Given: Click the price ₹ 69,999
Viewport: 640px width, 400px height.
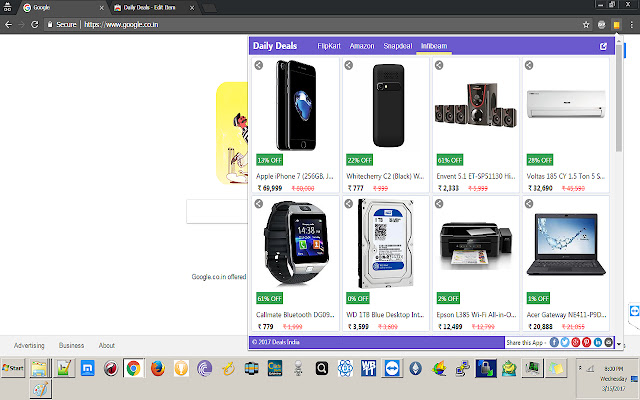Looking at the screenshot, I should pos(270,188).
